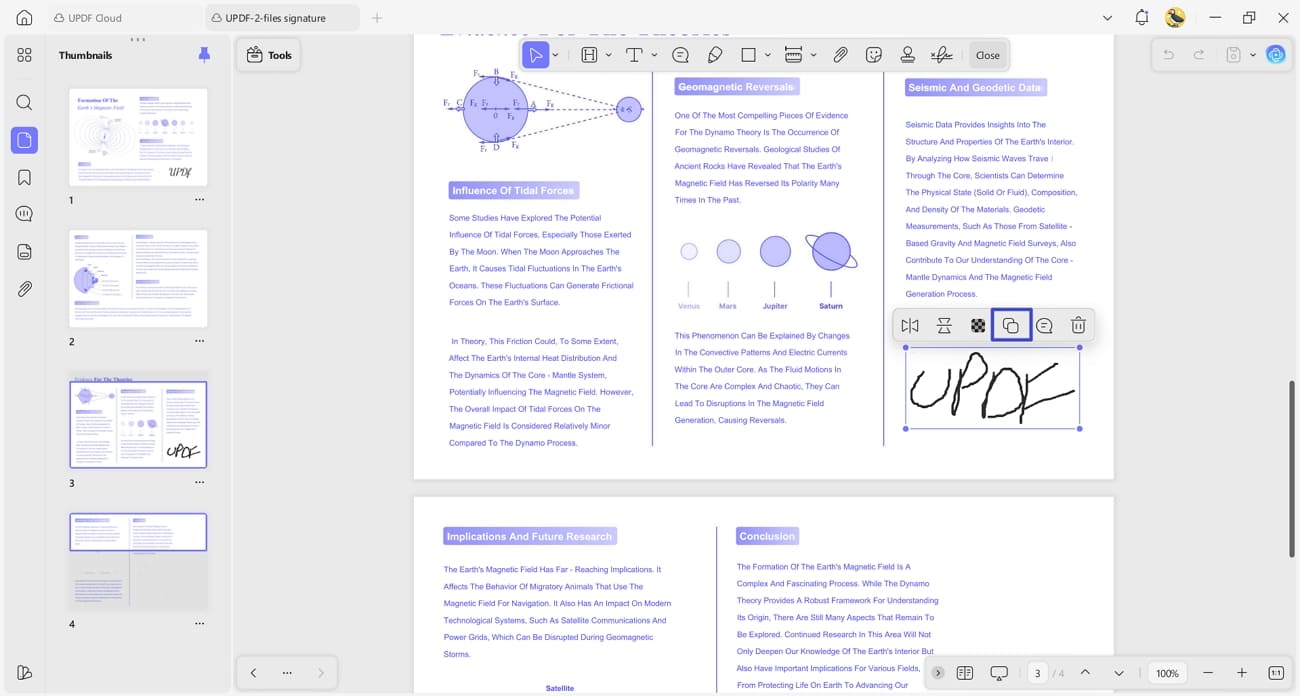
Task: Open the sidebar dashboard grid icon
Action: coord(24,55)
